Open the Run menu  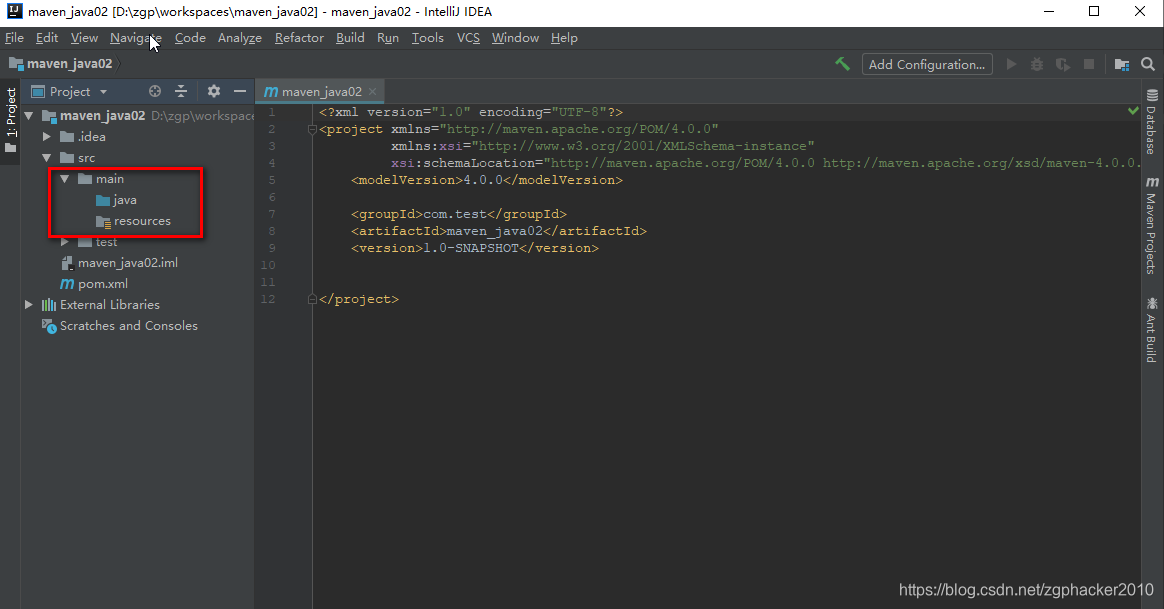pos(388,38)
